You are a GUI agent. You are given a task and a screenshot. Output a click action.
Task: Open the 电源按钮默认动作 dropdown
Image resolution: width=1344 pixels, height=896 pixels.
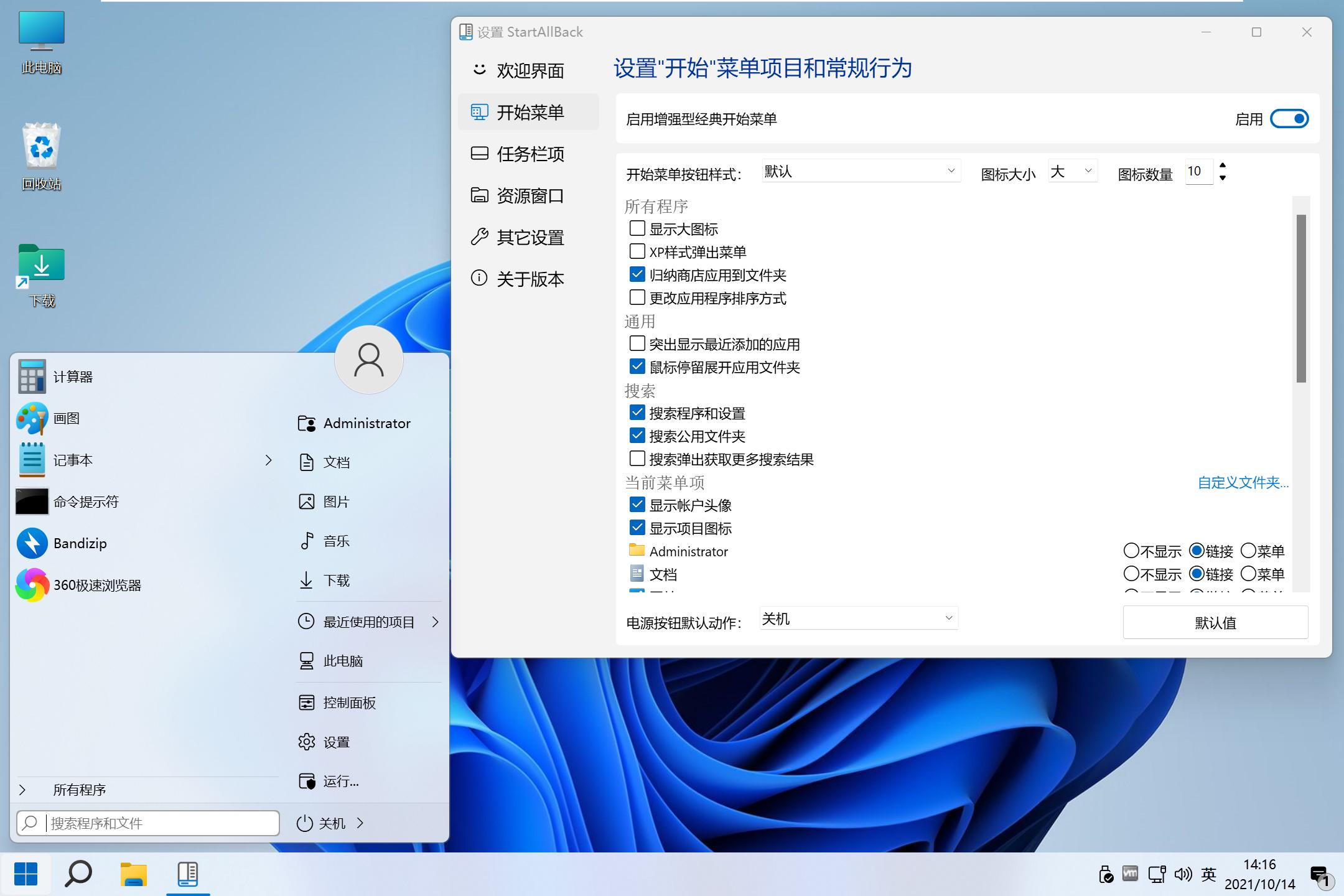857,618
